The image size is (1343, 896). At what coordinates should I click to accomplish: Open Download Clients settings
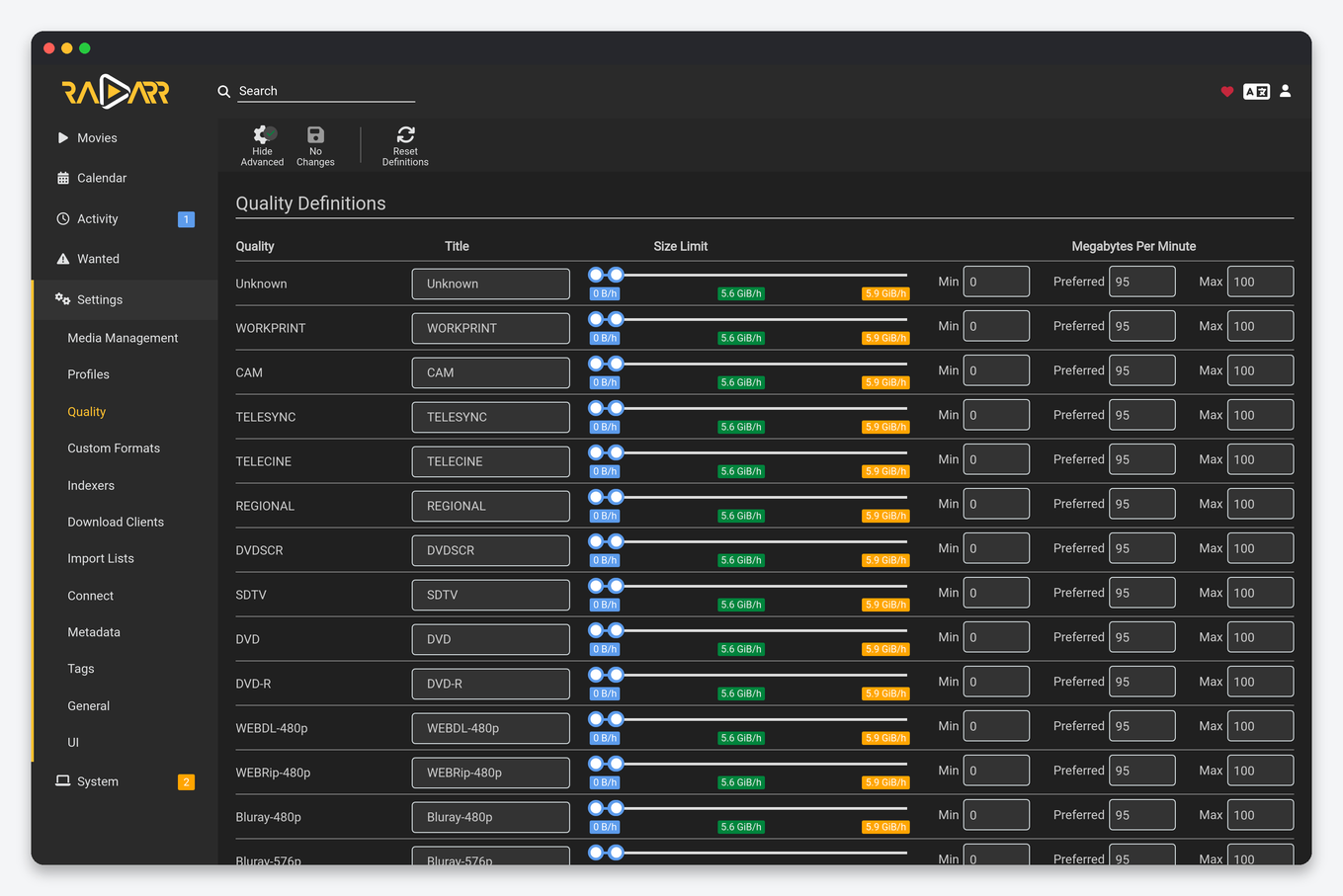[x=116, y=523]
